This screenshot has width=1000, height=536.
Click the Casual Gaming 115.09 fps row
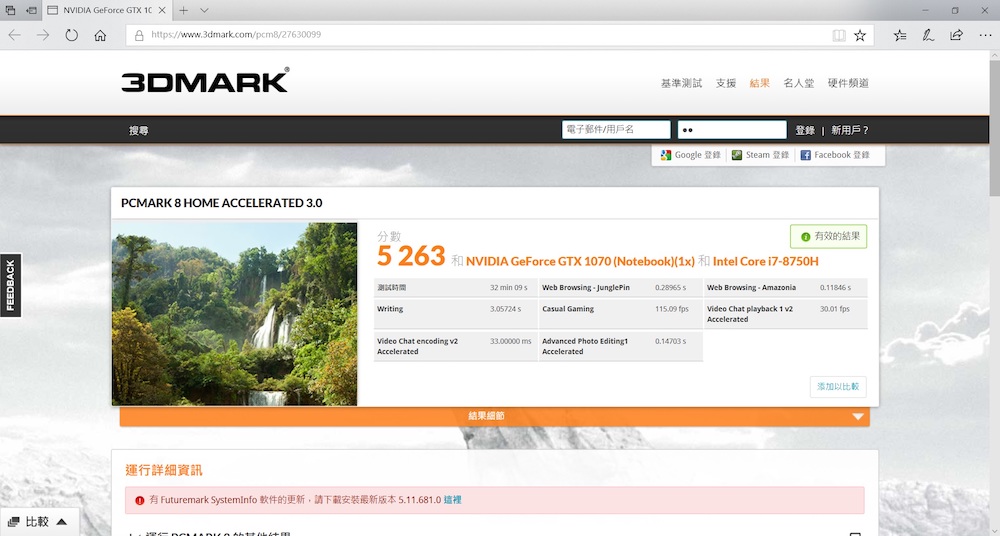[x=621, y=313]
